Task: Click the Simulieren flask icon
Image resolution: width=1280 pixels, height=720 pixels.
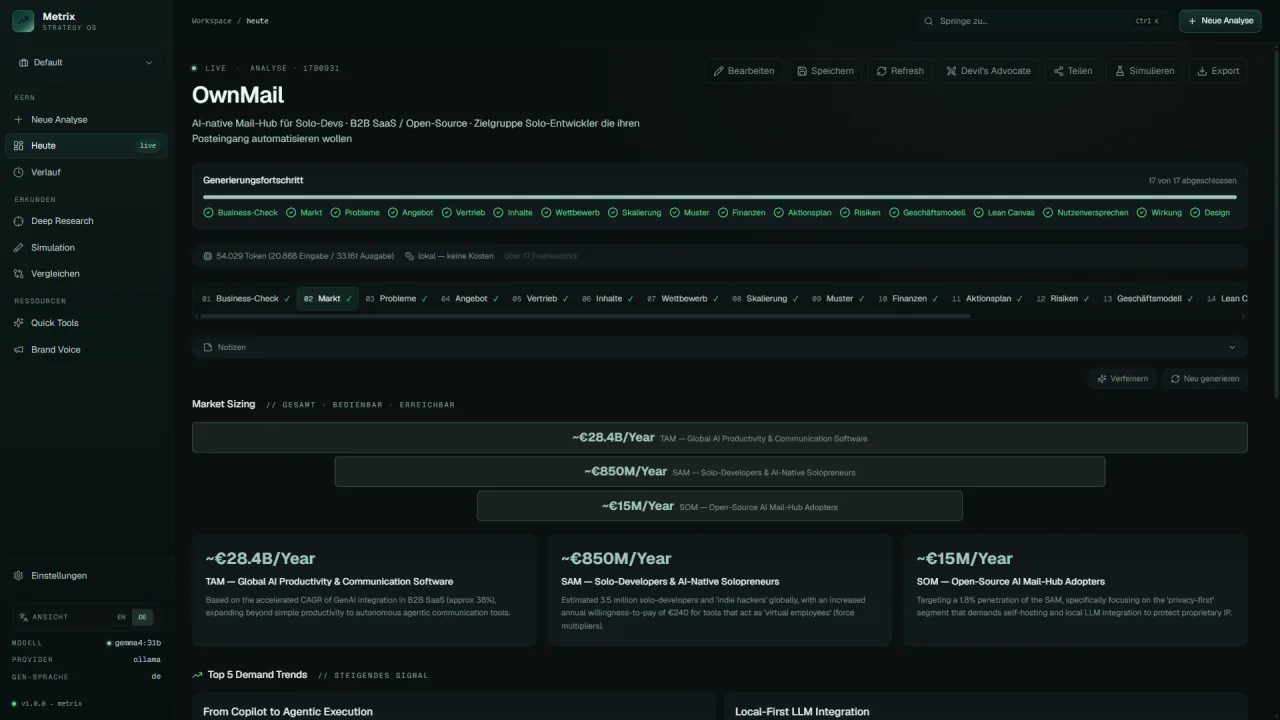Action: pos(1121,71)
